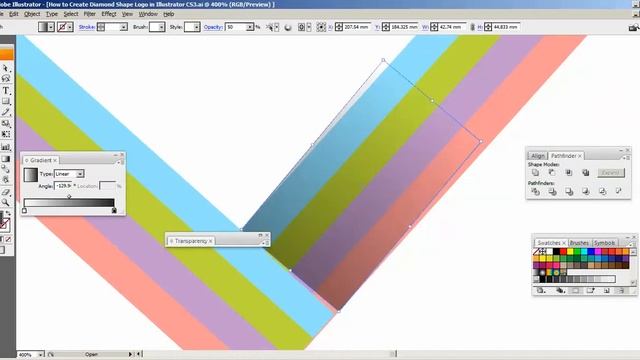This screenshot has height=360, width=640.
Task: Click the gradient Angle input field
Action: point(64,186)
